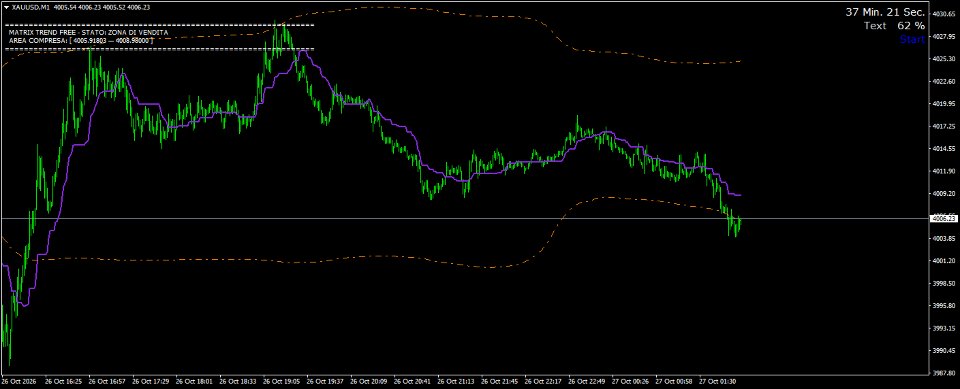Click the '26 Oct 21:45' time axis label

tap(500, 381)
